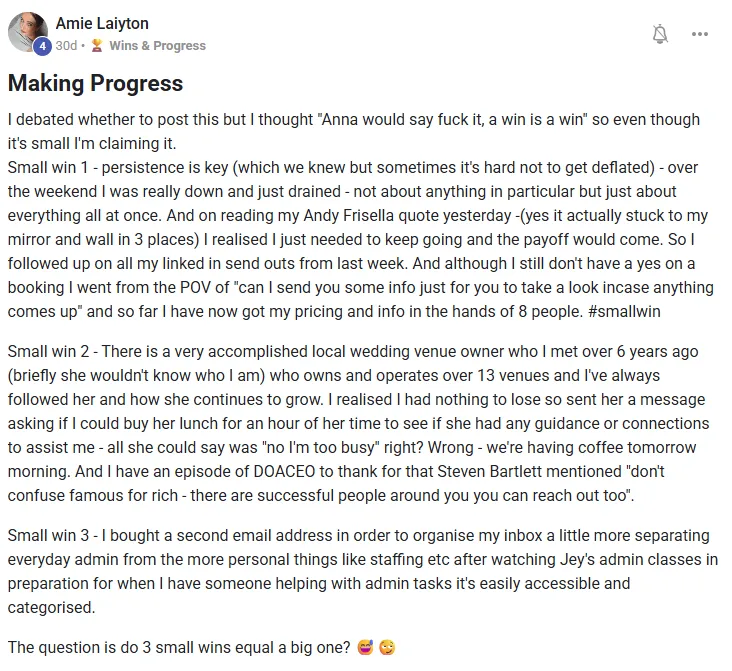Click the first emoji after the final question

click(x=366, y=647)
